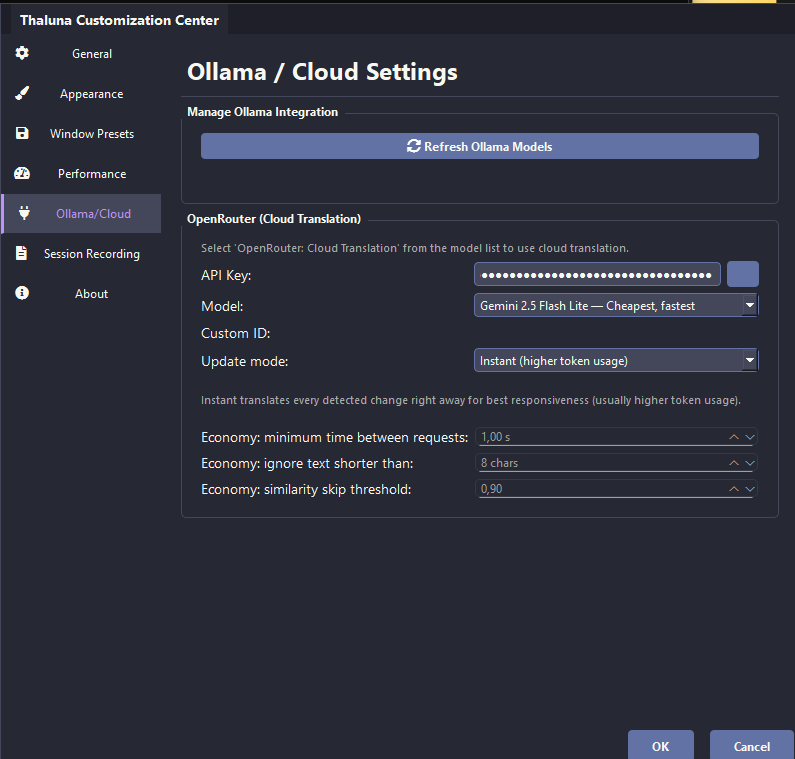Click Refresh Ollama Models button
Image resolution: width=795 pixels, height=759 pixels.
[480, 146]
